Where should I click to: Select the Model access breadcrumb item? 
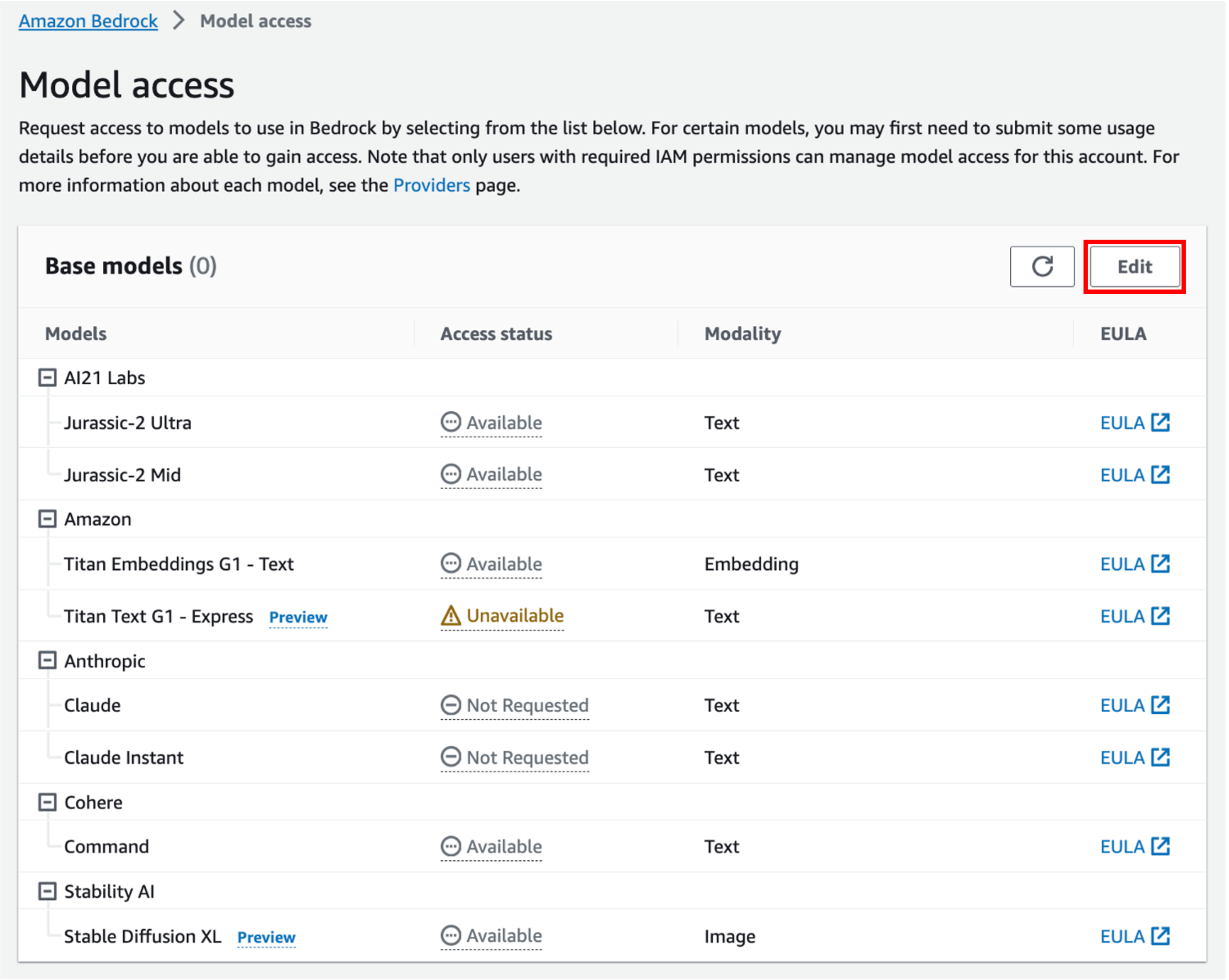pos(255,21)
